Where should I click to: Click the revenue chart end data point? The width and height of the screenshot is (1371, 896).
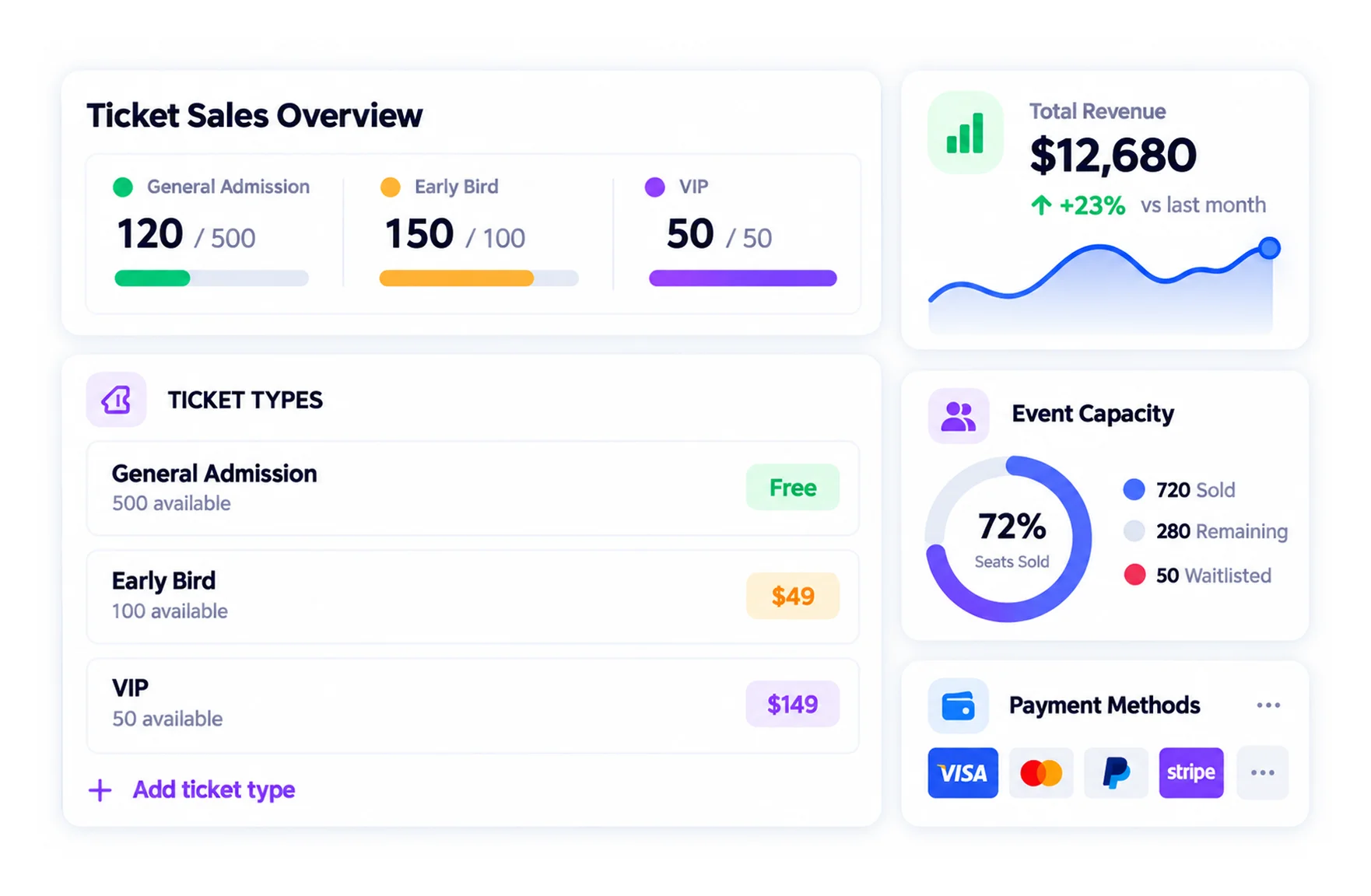[x=1269, y=248]
